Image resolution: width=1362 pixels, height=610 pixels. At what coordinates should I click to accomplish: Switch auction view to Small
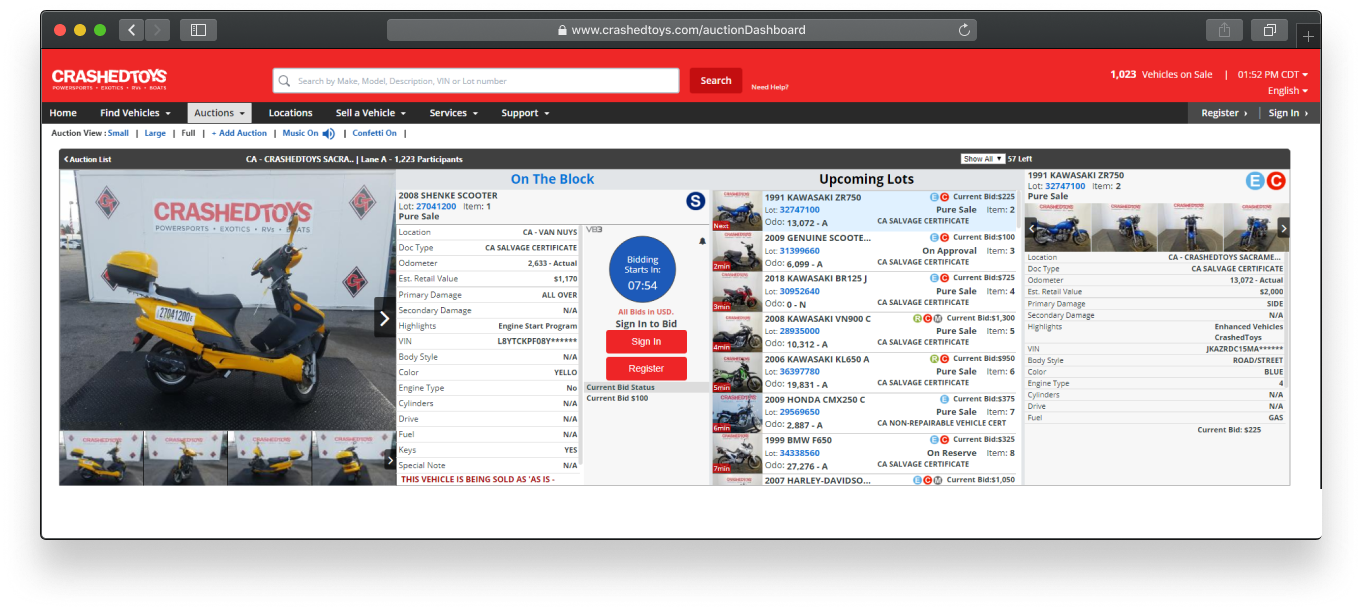(x=118, y=133)
